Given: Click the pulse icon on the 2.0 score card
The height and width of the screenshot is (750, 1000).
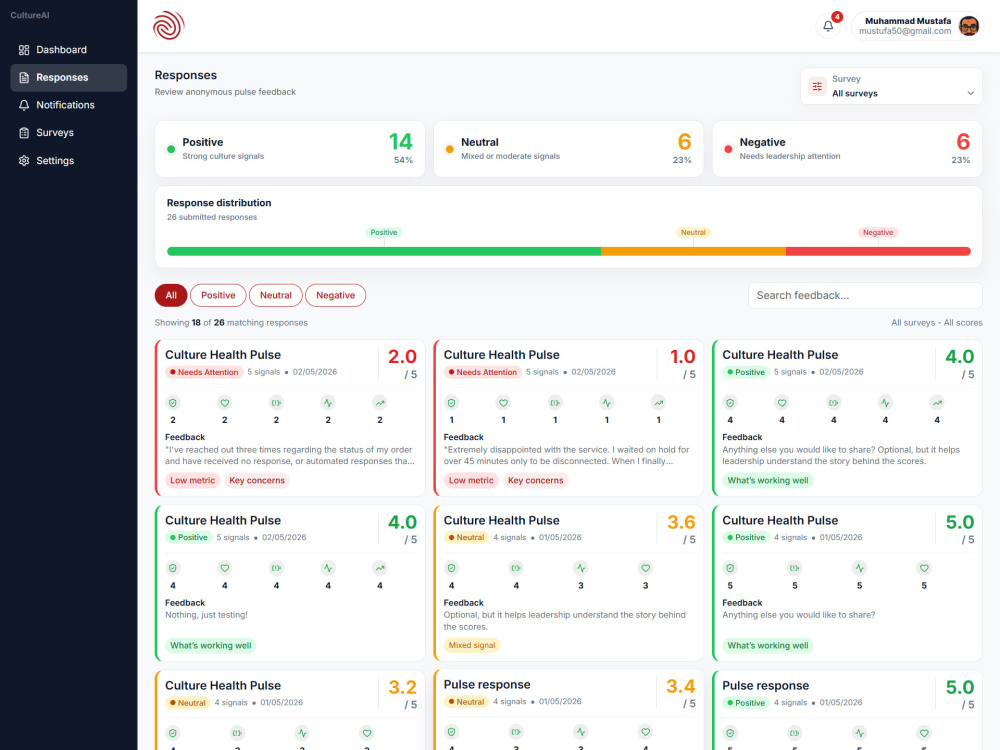Looking at the screenshot, I should [328, 402].
